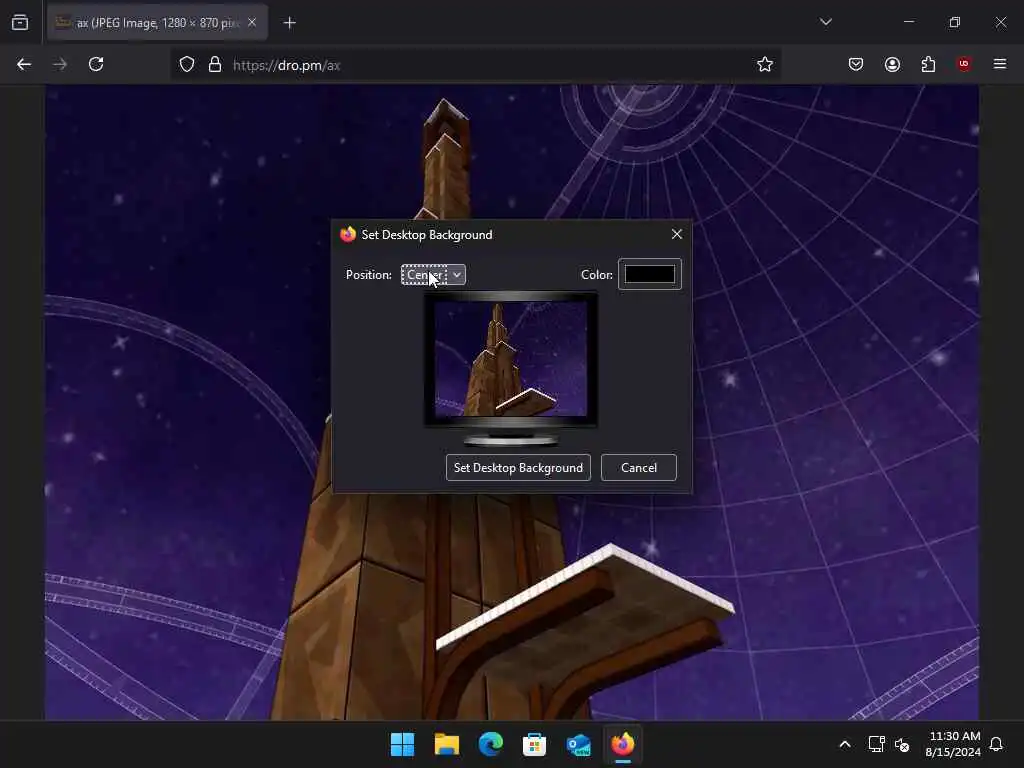Image resolution: width=1024 pixels, height=768 pixels.
Task: Open a new tab with plus icon
Action: [x=289, y=23]
